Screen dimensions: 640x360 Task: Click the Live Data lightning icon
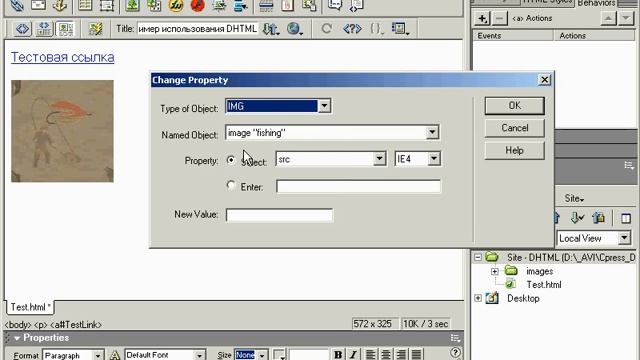pyautogui.click(x=96, y=29)
